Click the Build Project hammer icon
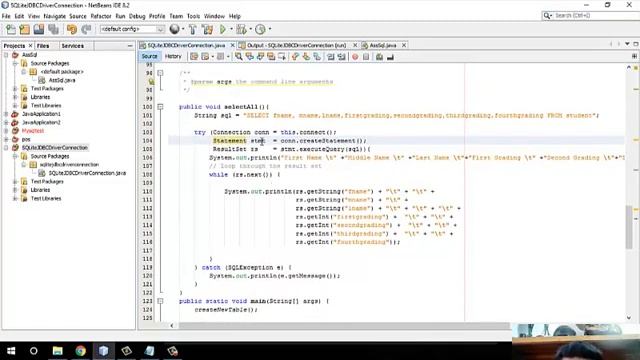The image size is (640, 360). click(193, 29)
